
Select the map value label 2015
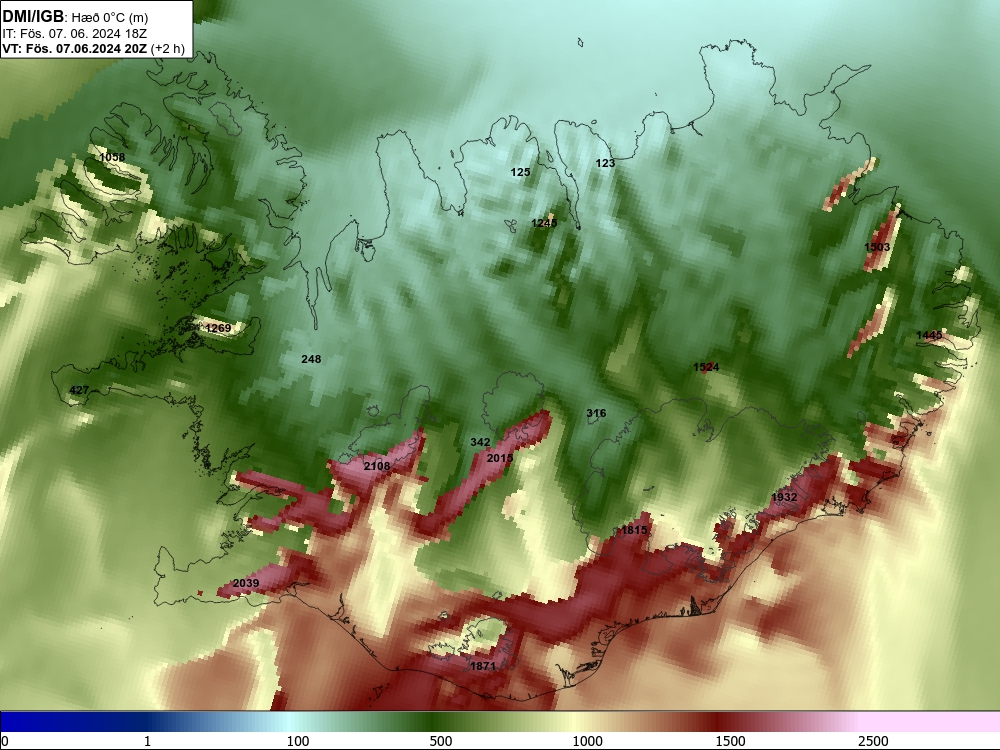point(499,458)
